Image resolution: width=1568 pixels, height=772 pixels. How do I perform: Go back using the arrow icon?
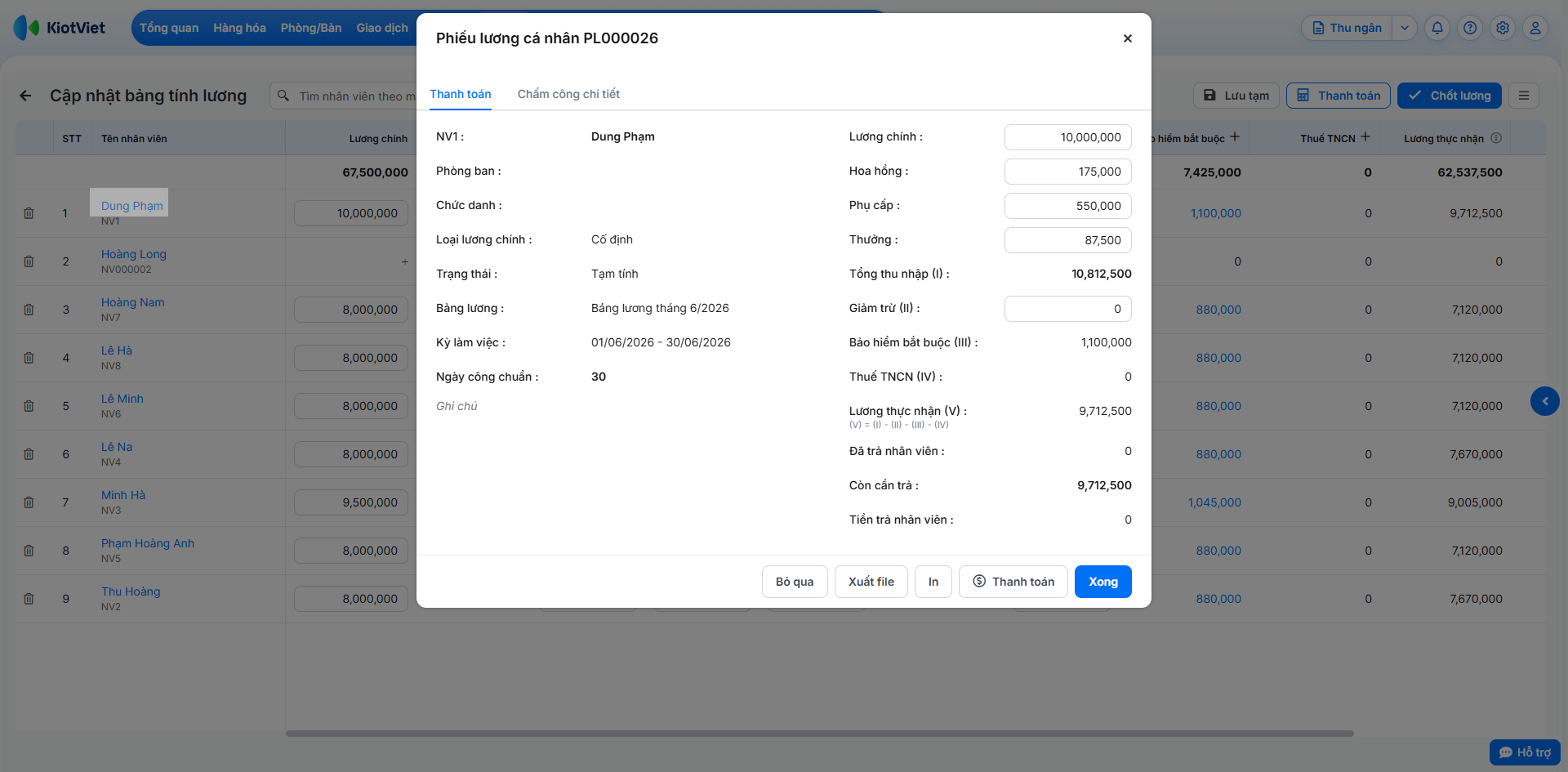click(x=25, y=96)
